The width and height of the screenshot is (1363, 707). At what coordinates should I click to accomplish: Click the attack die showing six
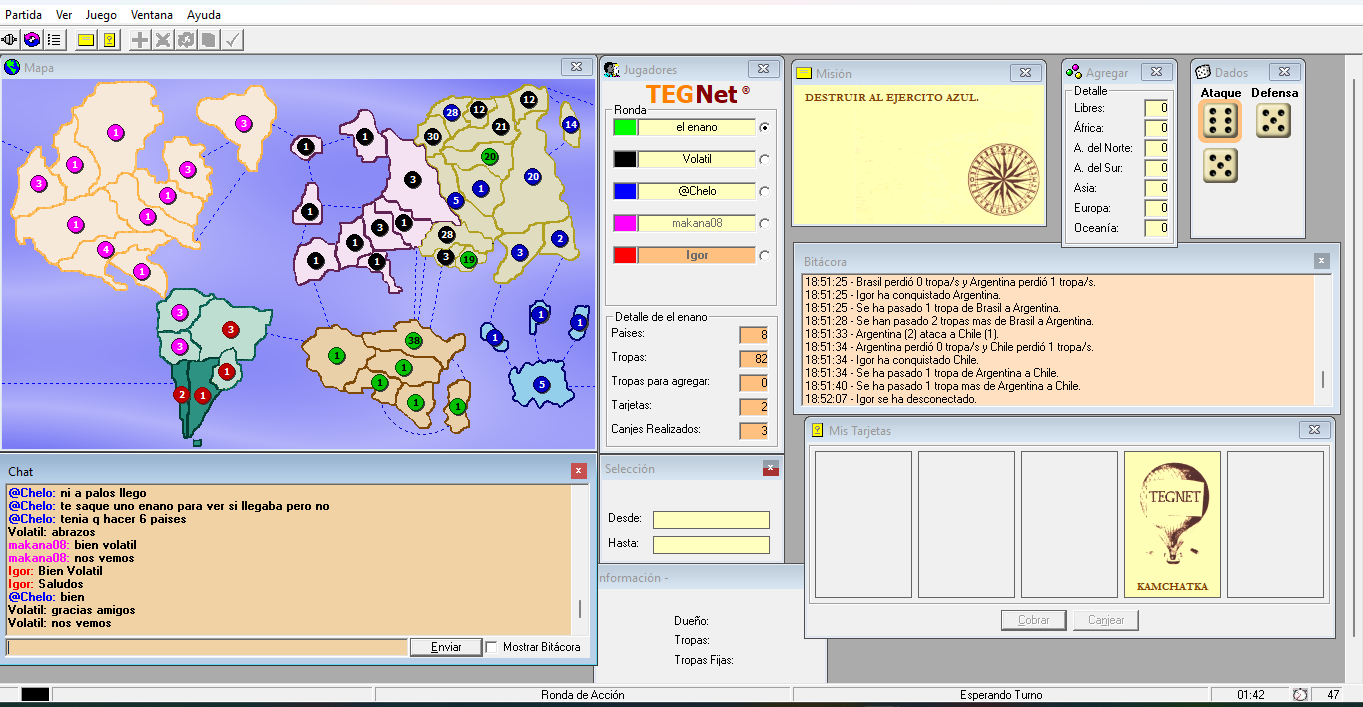pyautogui.click(x=1219, y=121)
